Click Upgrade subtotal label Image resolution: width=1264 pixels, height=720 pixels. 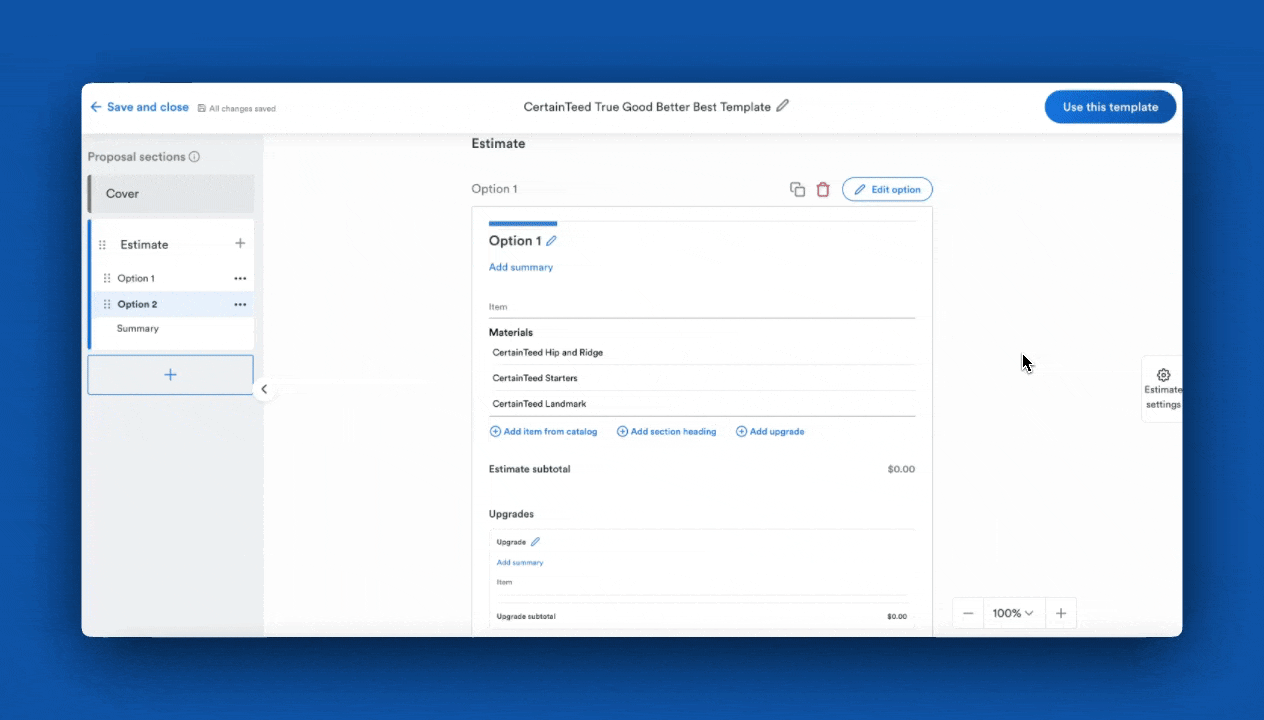point(526,617)
